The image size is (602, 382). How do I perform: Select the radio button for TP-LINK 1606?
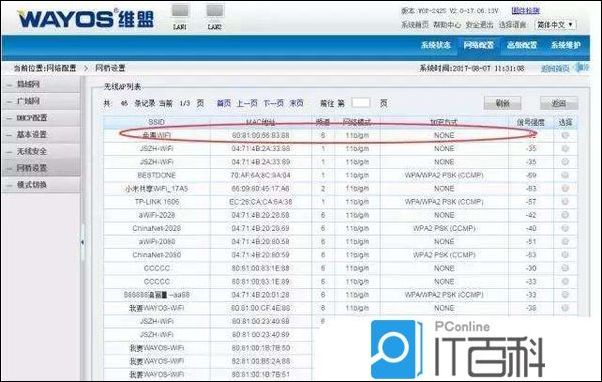565,202
